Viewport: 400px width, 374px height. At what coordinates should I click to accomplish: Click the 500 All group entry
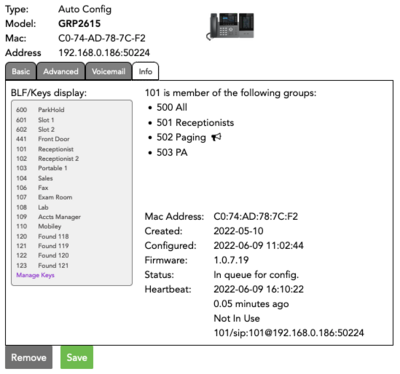point(172,107)
